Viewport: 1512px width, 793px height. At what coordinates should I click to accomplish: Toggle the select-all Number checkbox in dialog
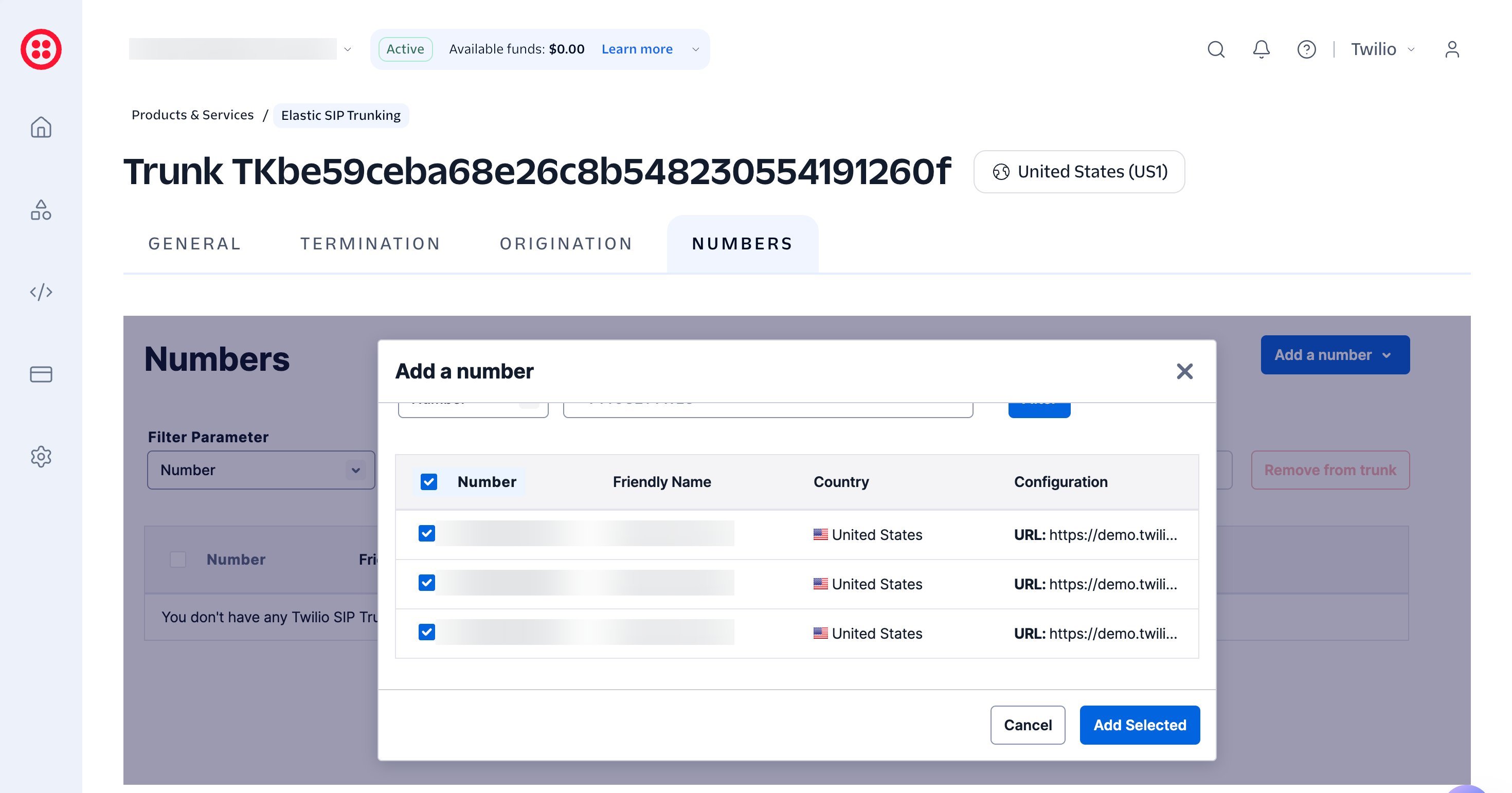pos(428,482)
